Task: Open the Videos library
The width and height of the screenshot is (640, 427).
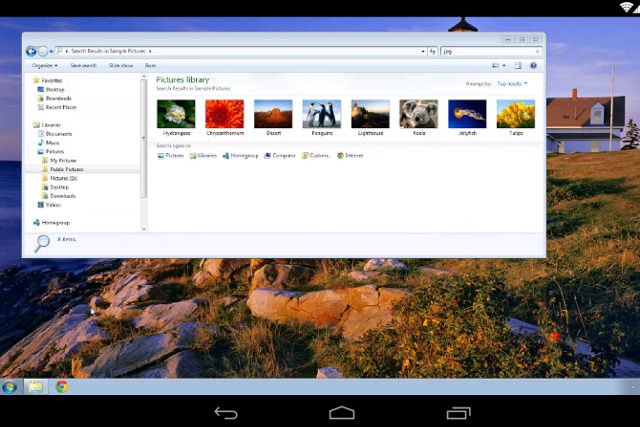Action: click(x=49, y=205)
